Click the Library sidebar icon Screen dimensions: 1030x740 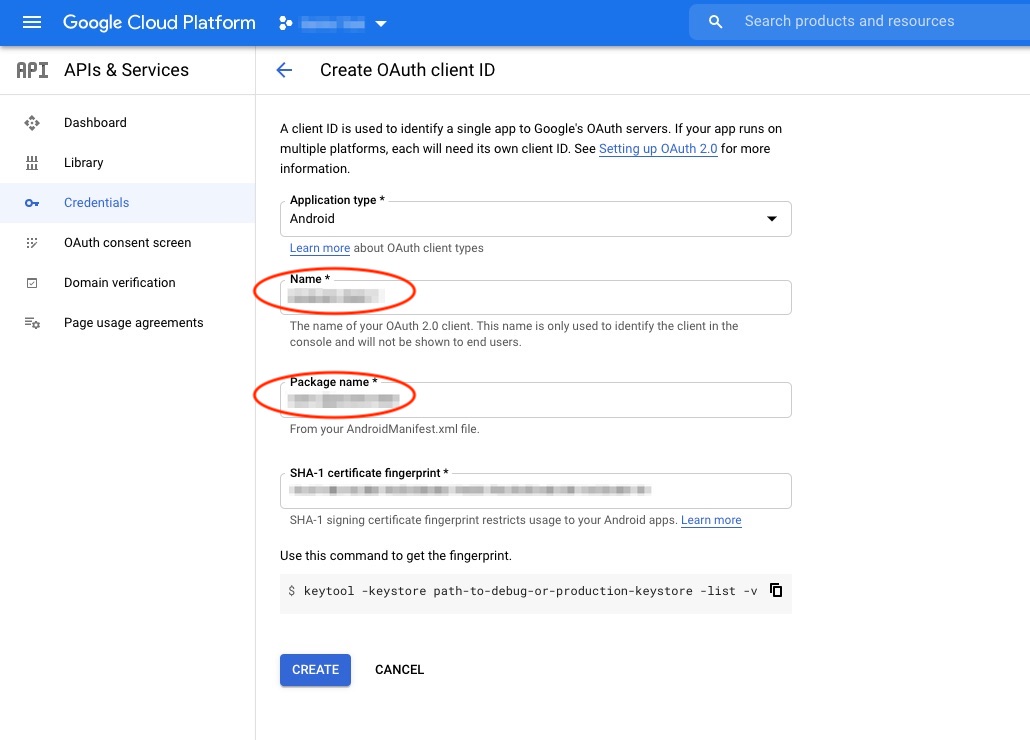(32, 163)
